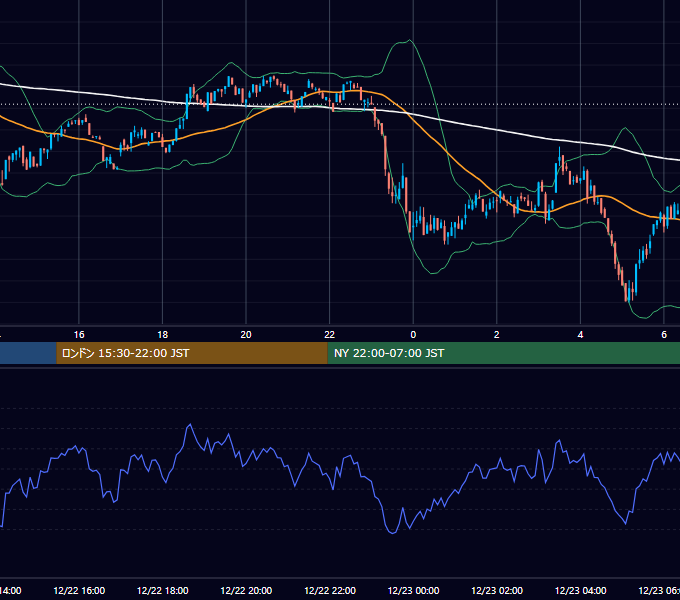Click the 12/22 20:00 timestamp on the oscillator axis
Viewport: 680px width, 600px height.
(x=246, y=590)
